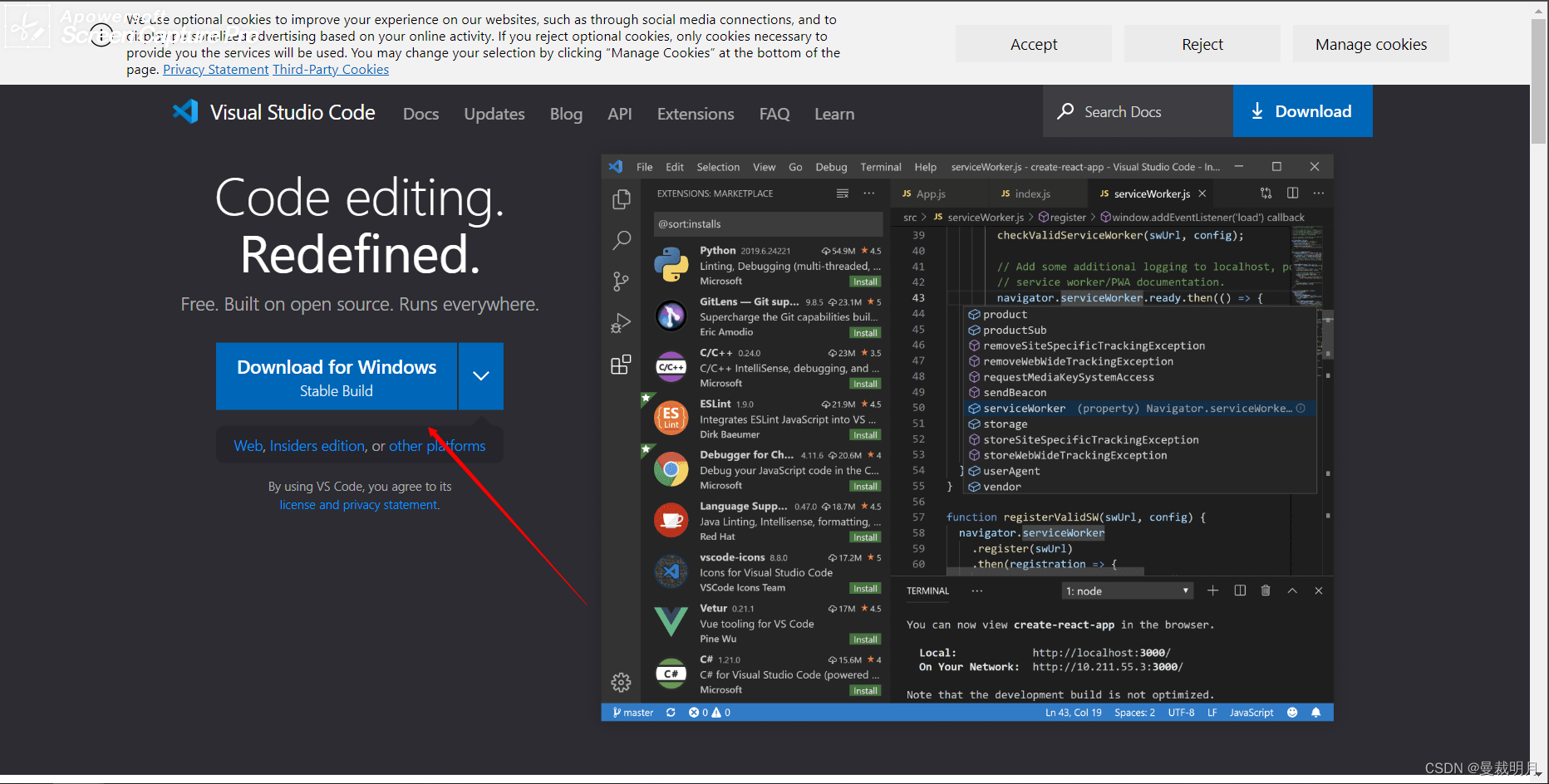Reject optional cookies

pos(1202,44)
